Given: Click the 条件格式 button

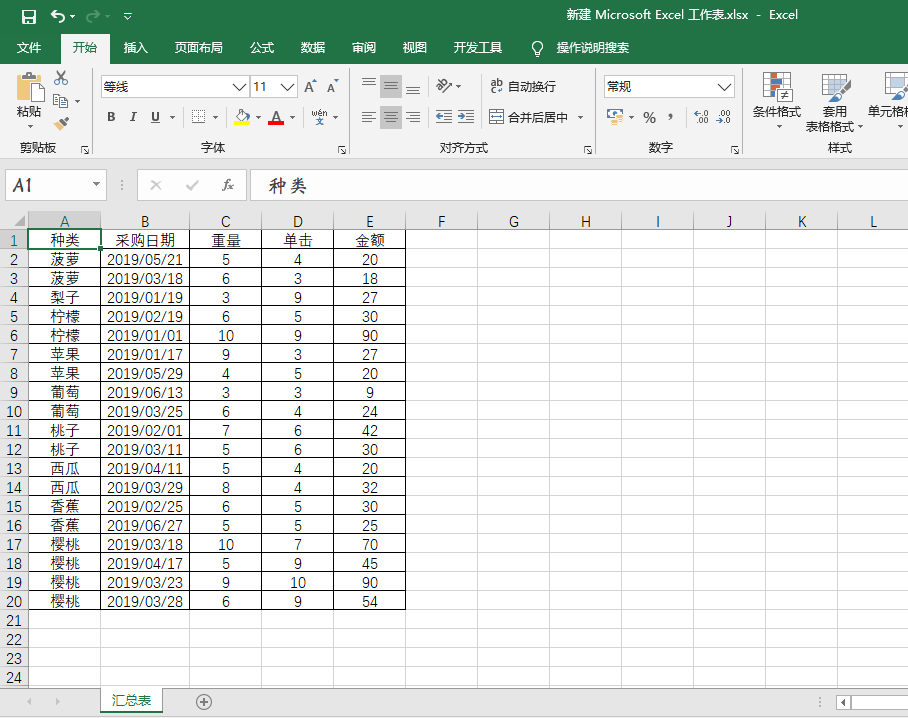Looking at the screenshot, I should 777,101.
